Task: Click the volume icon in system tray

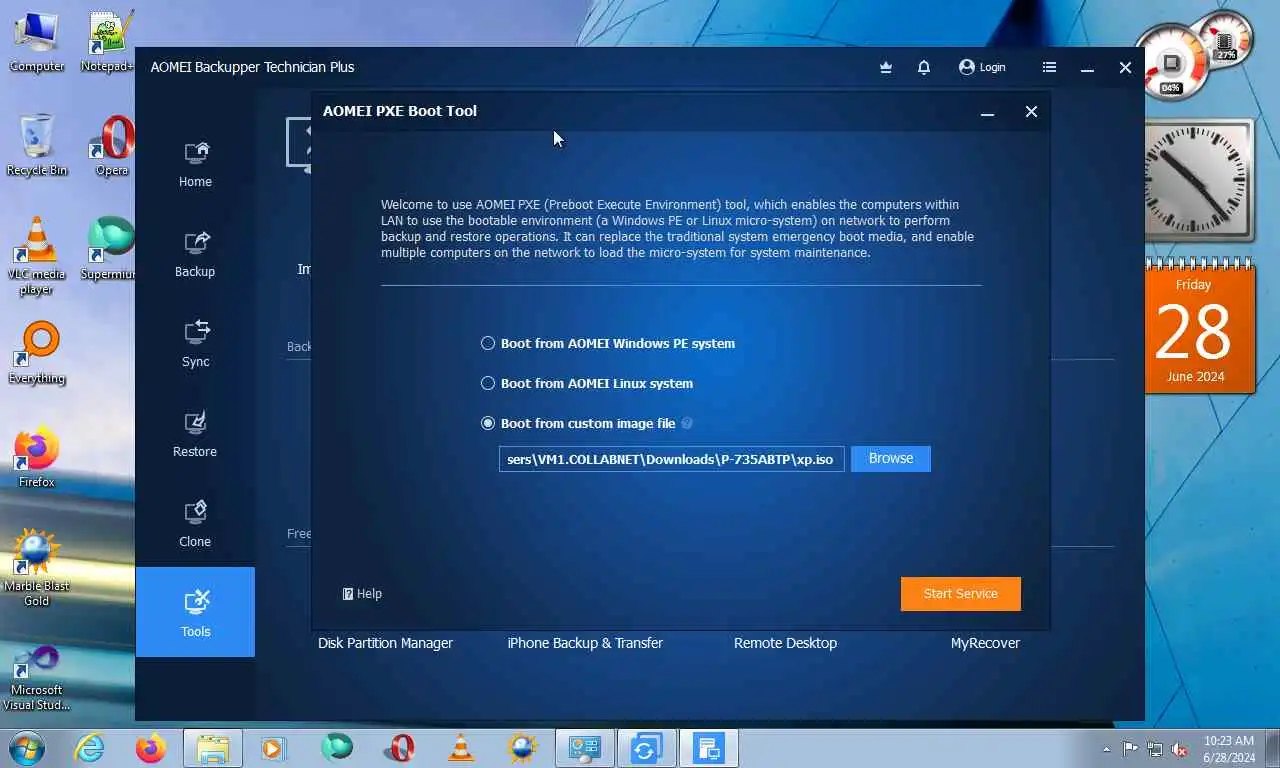Action: point(1180,748)
